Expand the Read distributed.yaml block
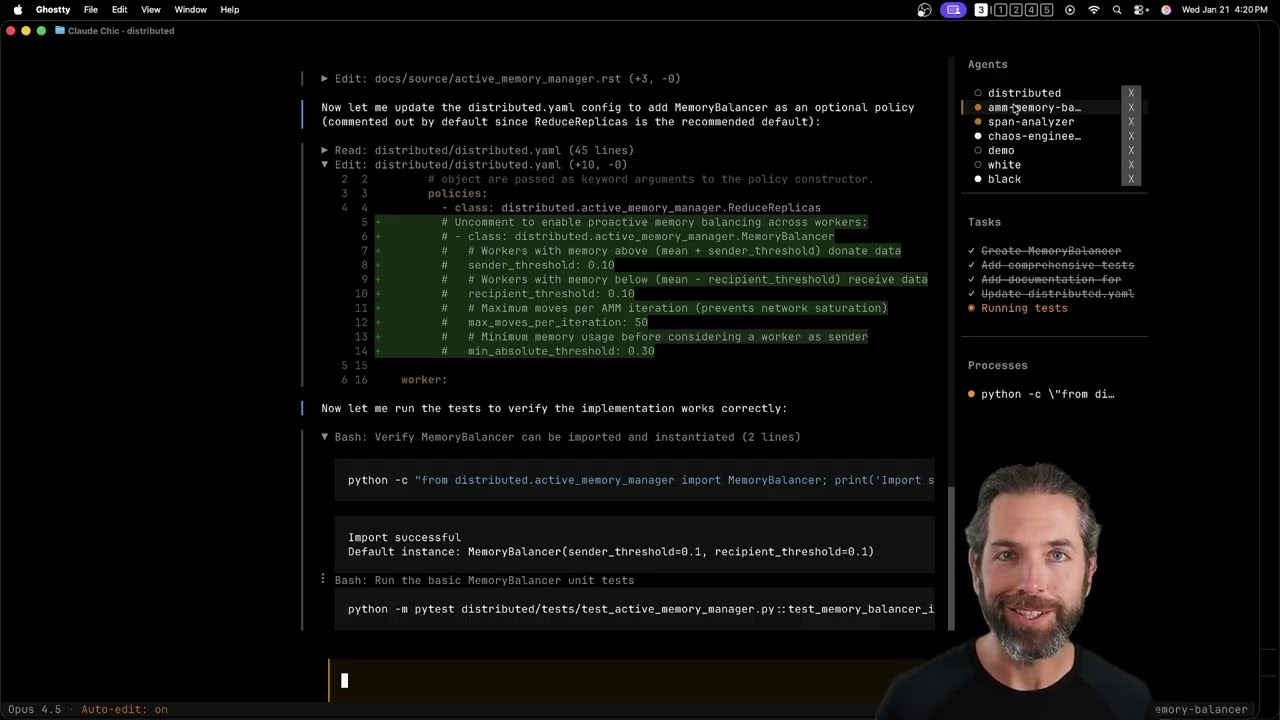 pos(324,150)
